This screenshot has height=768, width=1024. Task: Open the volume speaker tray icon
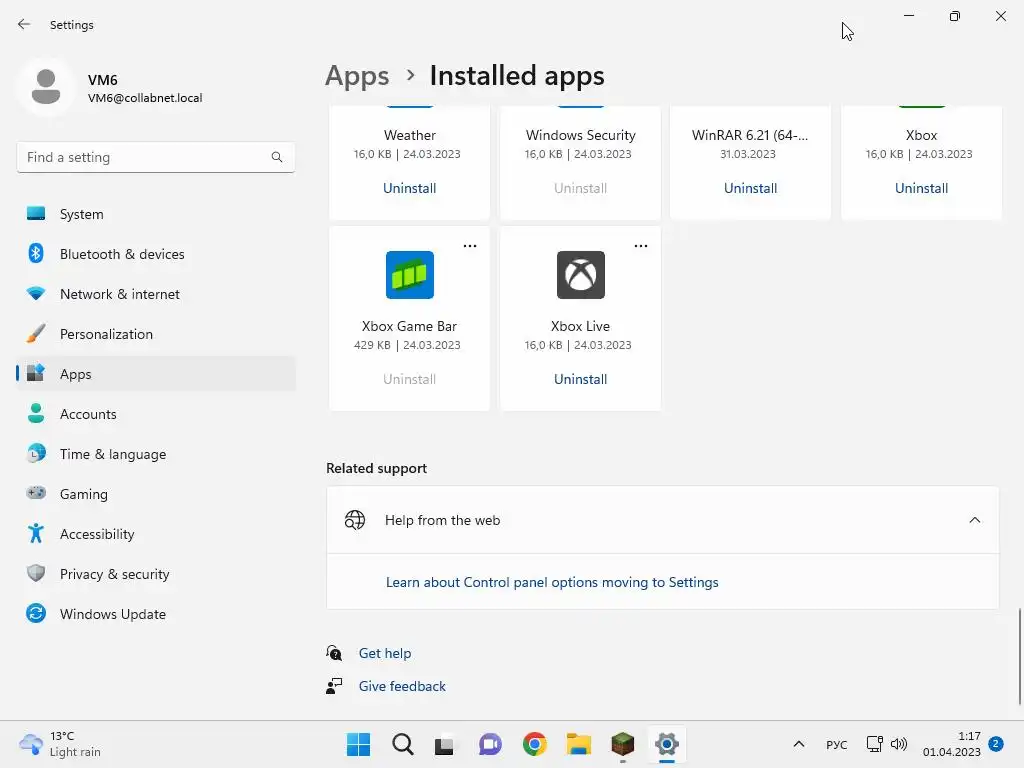click(x=899, y=744)
